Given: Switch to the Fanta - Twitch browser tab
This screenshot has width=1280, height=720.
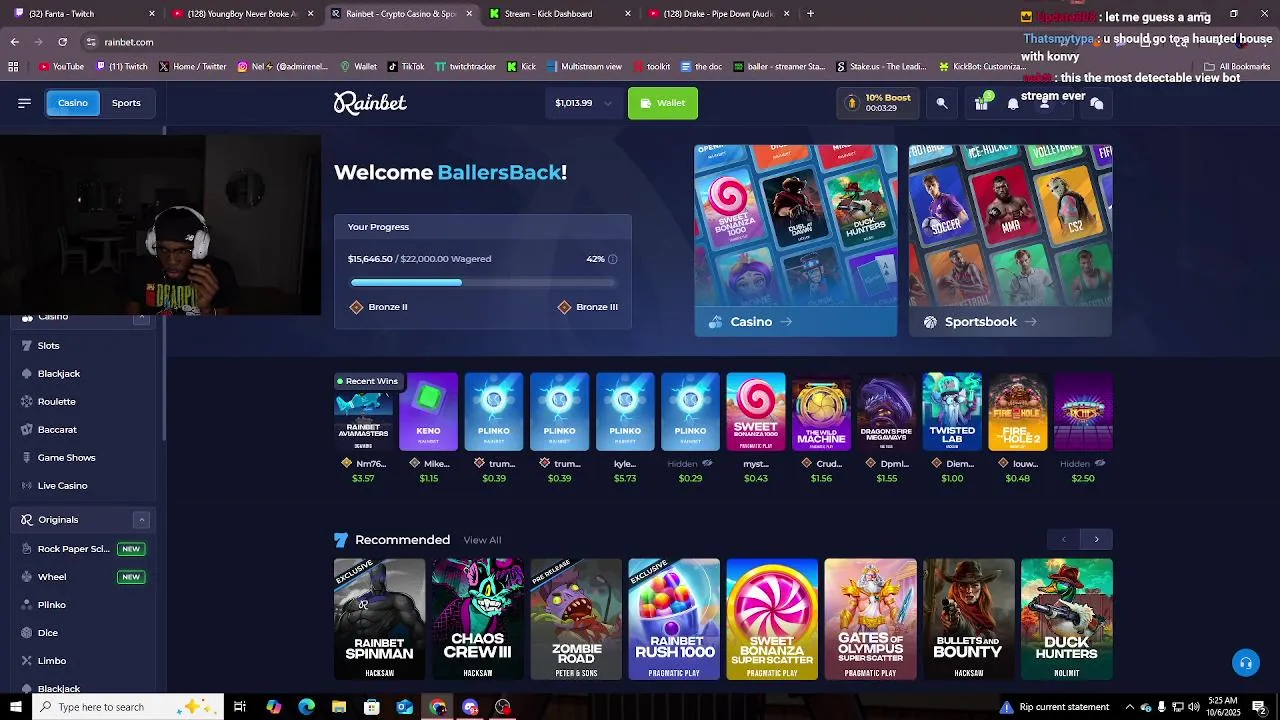Looking at the screenshot, I should 84,14.
